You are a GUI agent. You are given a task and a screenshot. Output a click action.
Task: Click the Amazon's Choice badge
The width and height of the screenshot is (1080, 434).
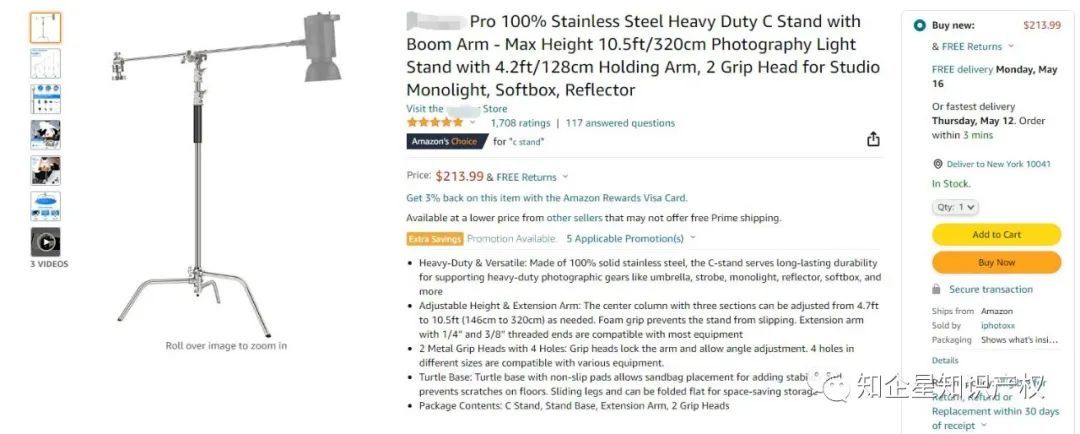pos(445,142)
